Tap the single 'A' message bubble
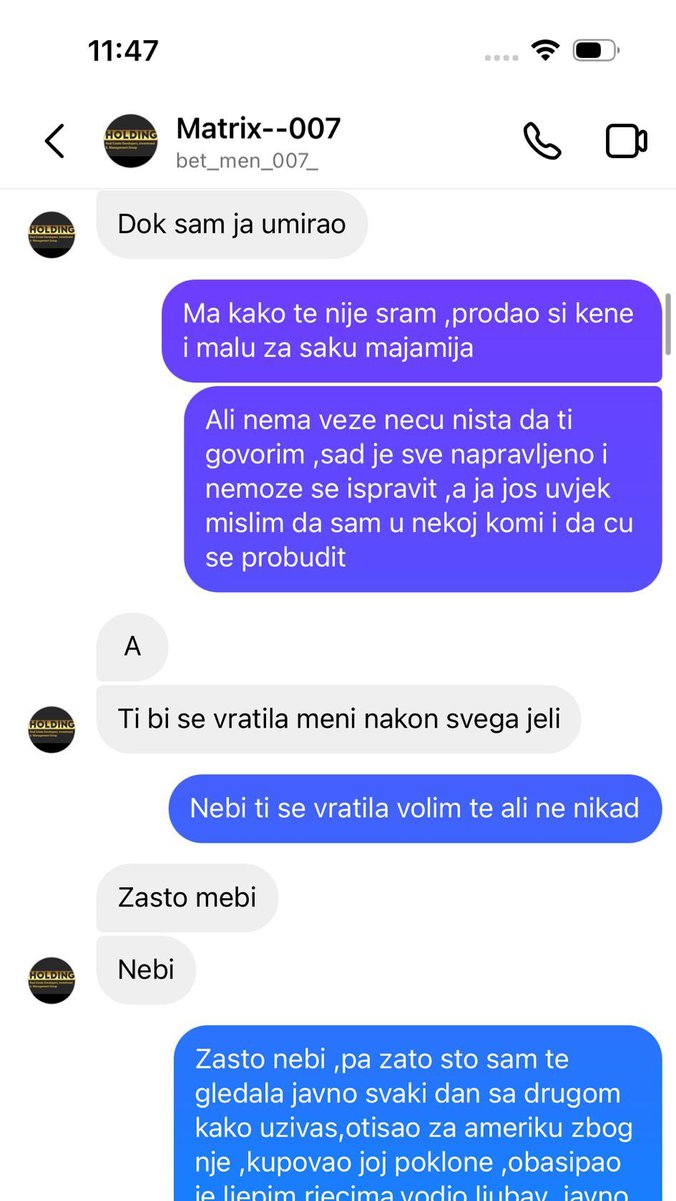Screen dimensions: 676x1201 click(132, 647)
